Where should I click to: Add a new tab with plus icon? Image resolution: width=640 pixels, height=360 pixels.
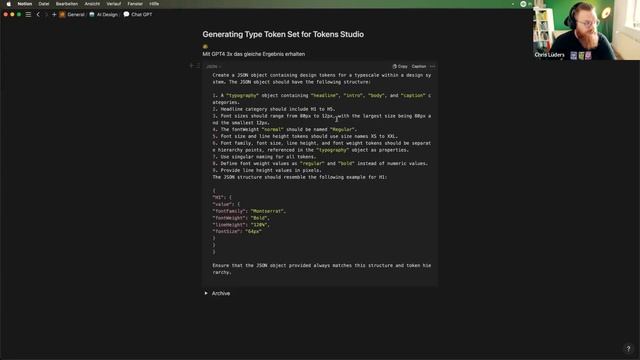point(54,14)
